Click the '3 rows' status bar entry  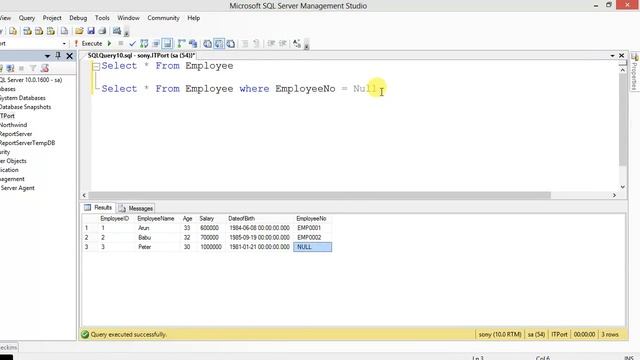click(610, 334)
